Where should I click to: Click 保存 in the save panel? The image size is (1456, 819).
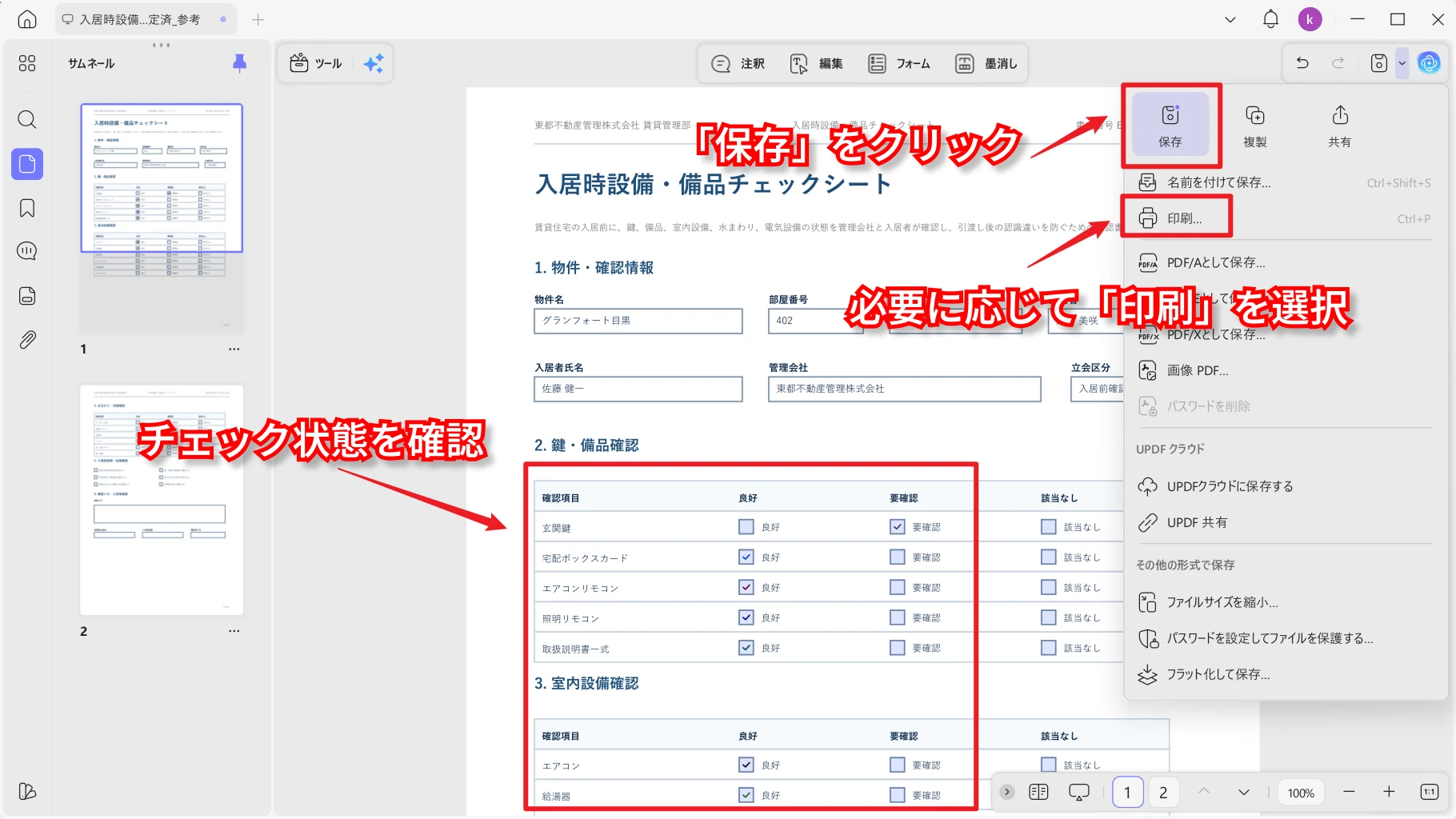[1170, 126]
